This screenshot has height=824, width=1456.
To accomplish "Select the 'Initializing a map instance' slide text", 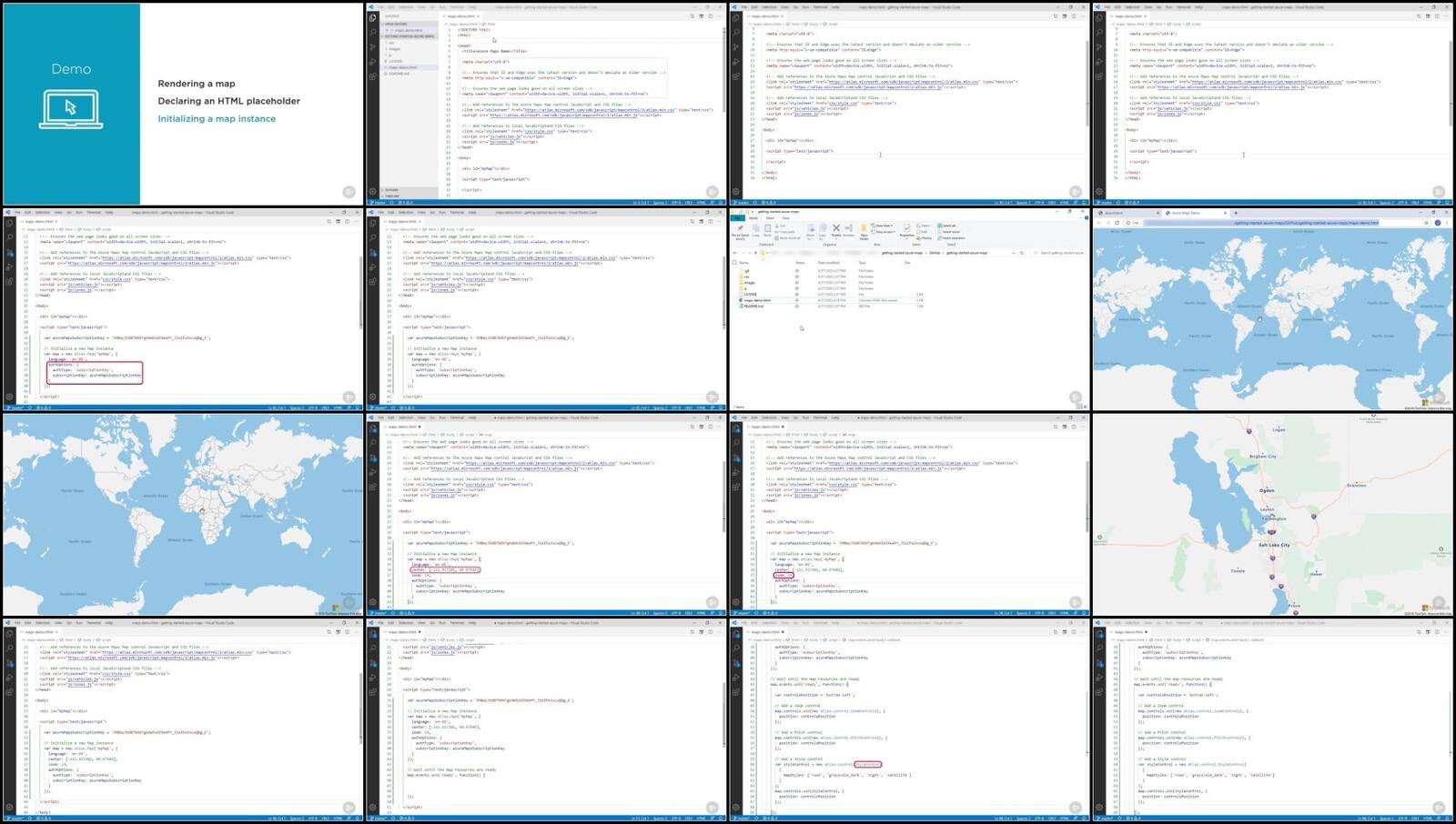I will point(217,119).
